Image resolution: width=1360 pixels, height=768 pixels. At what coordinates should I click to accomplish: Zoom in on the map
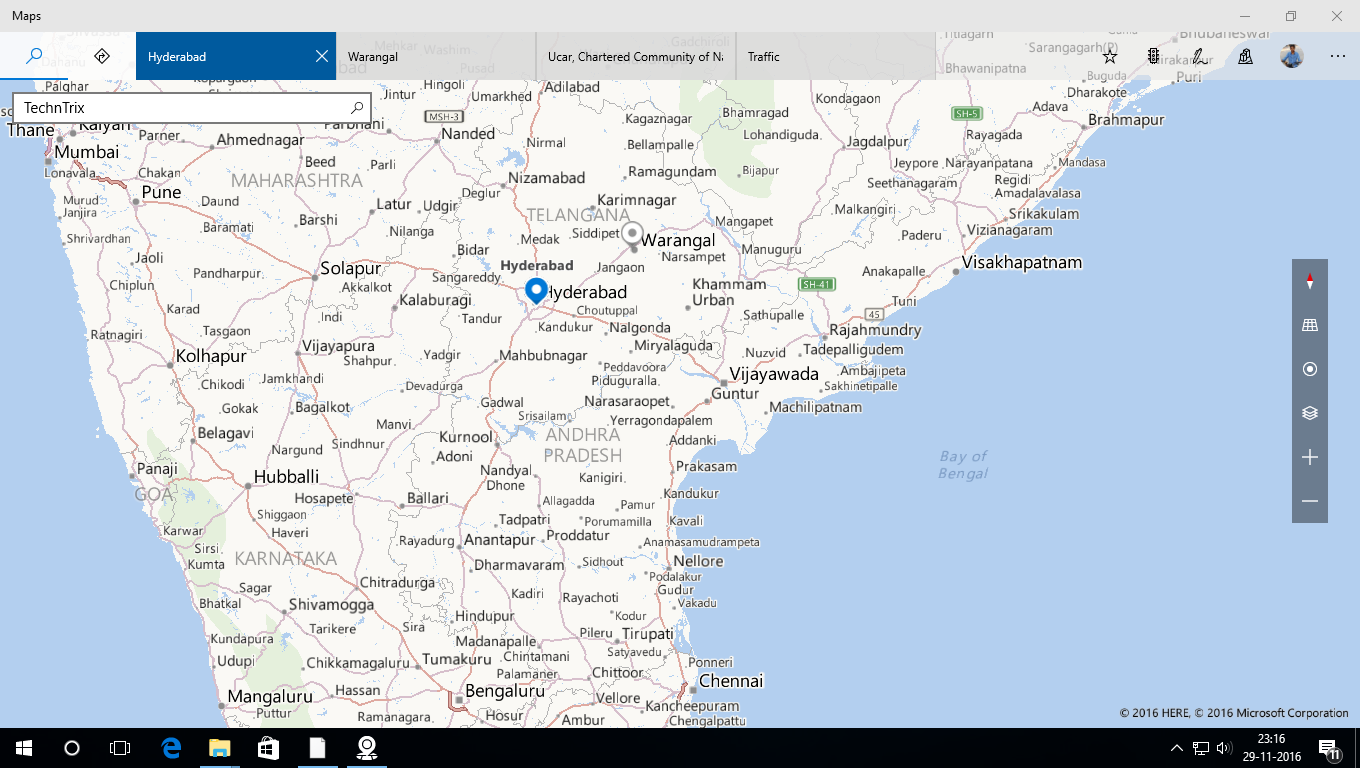[1310, 457]
